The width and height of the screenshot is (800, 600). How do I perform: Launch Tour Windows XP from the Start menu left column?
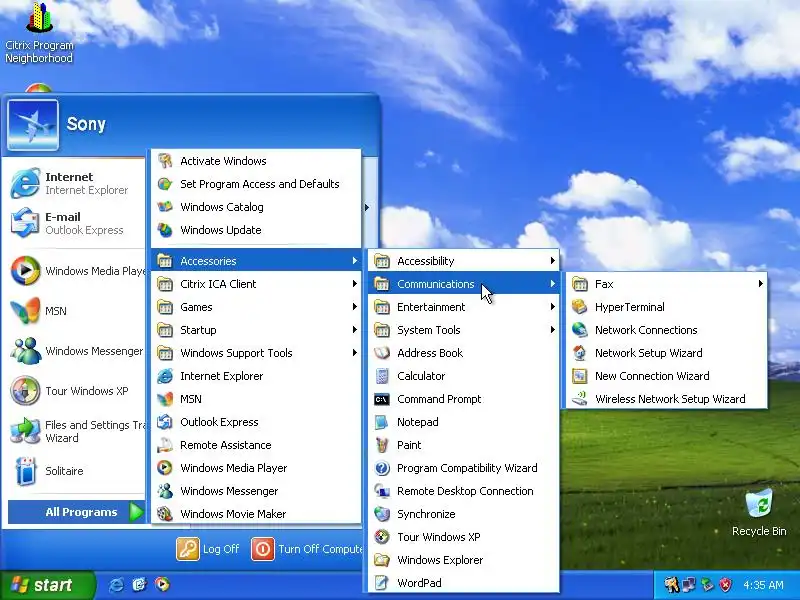coord(74,391)
